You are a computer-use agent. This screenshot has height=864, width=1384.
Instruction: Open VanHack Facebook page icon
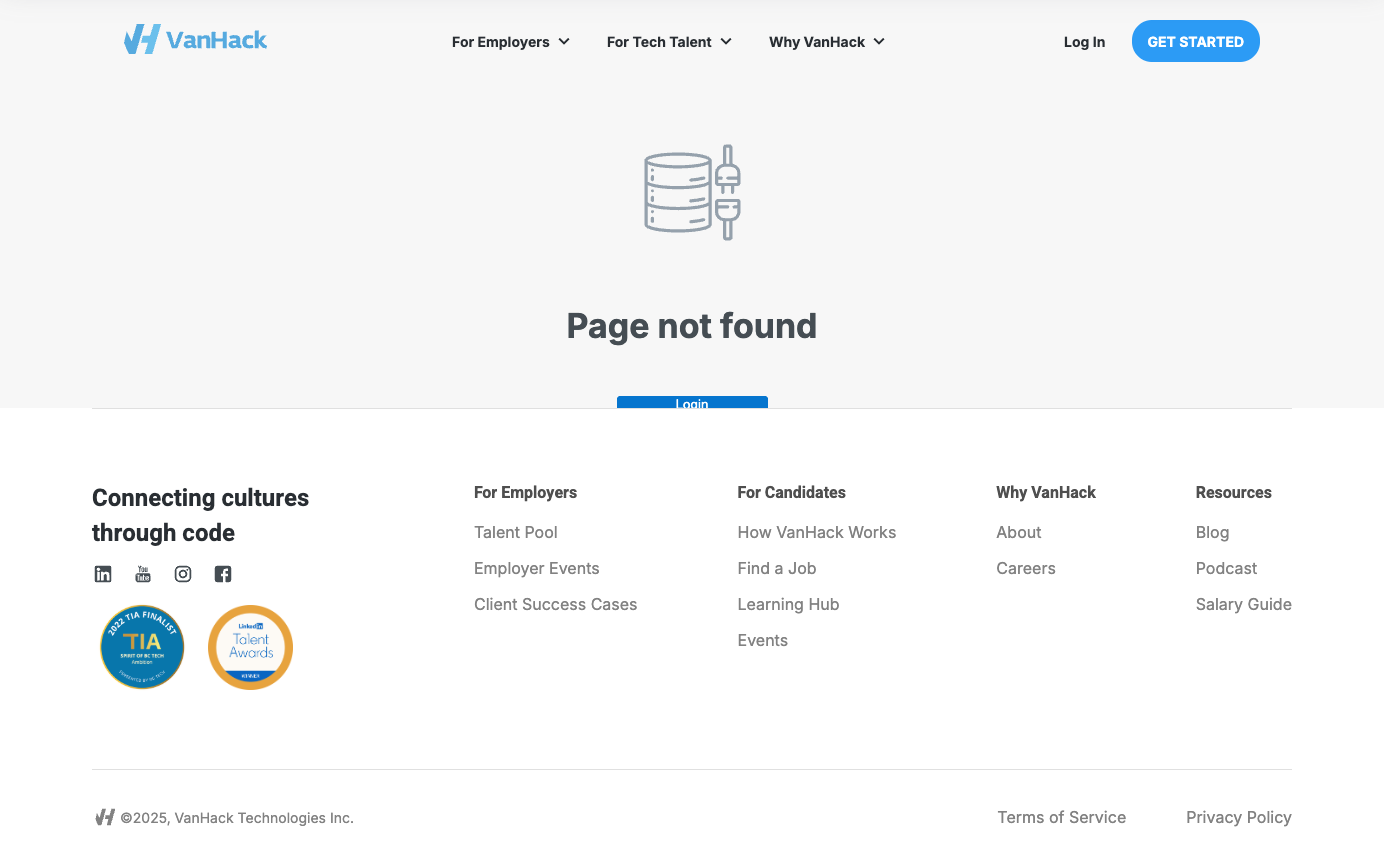pos(223,574)
